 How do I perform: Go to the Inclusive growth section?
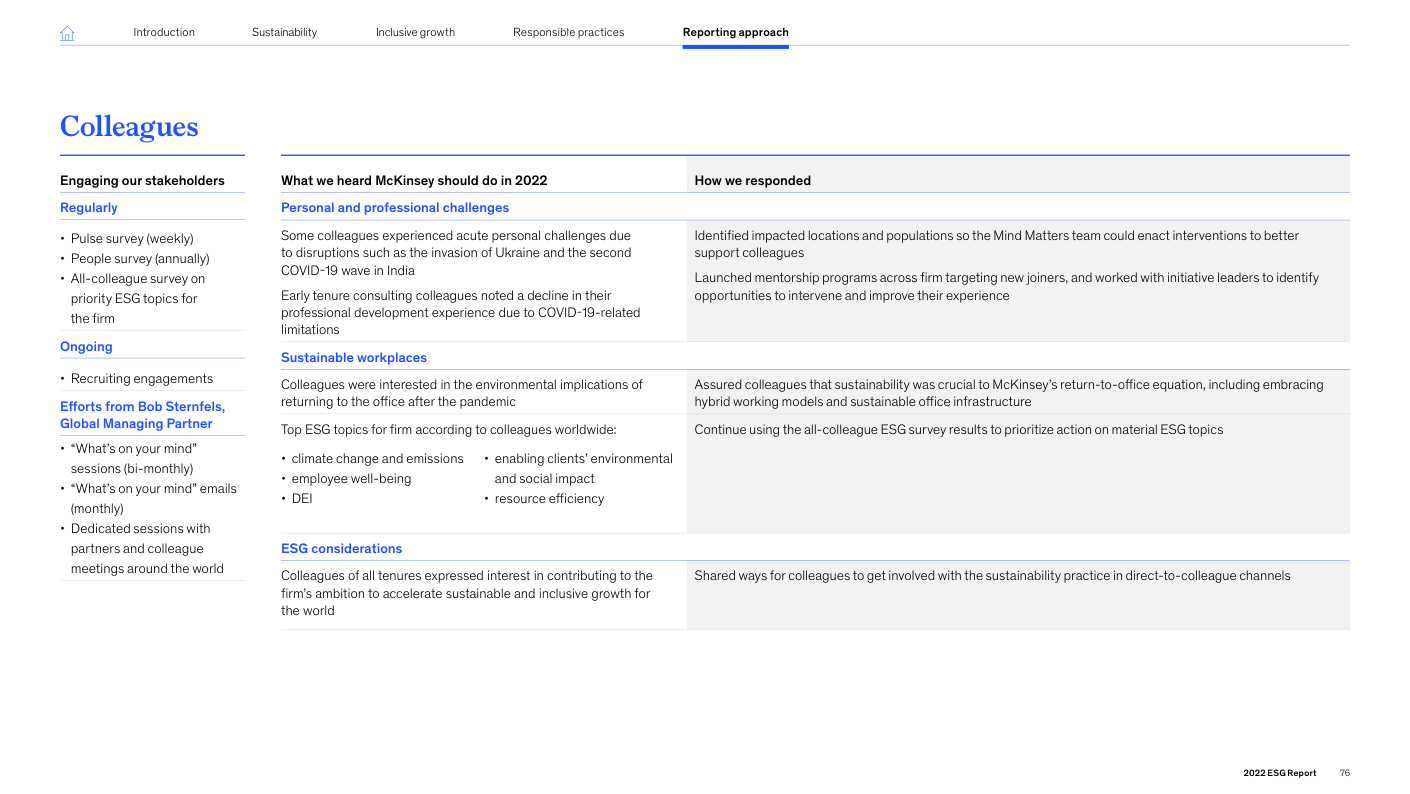(x=415, y=32)
